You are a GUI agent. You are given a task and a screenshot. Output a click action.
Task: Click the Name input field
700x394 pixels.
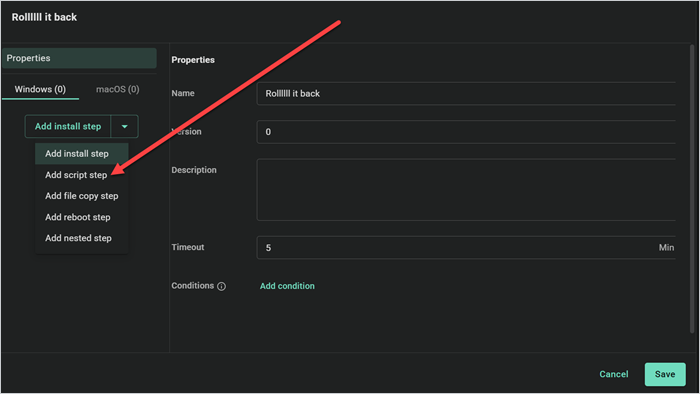pos(466,94)
